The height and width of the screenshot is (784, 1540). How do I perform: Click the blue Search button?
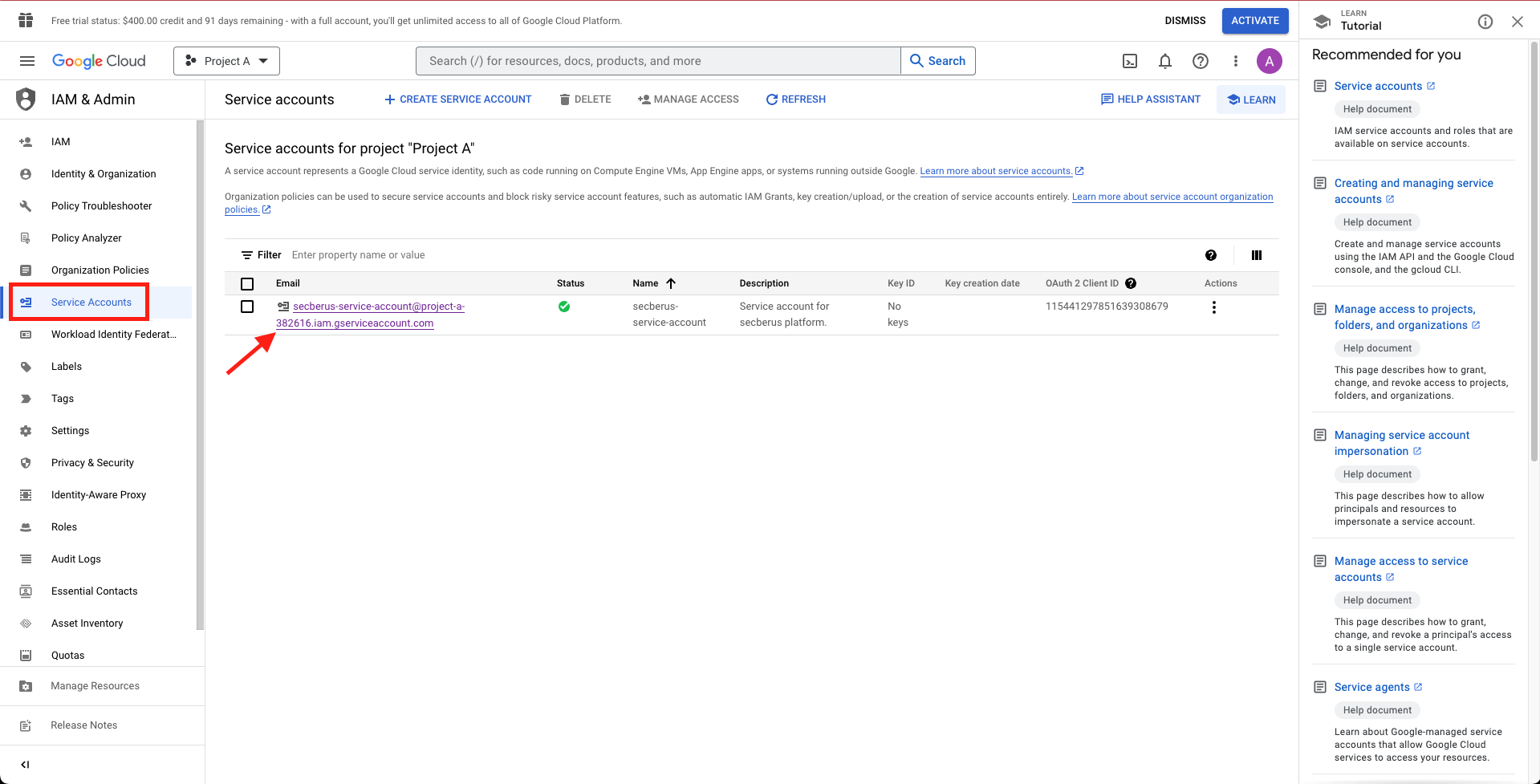pyautogui.click(x=938, y=61)
